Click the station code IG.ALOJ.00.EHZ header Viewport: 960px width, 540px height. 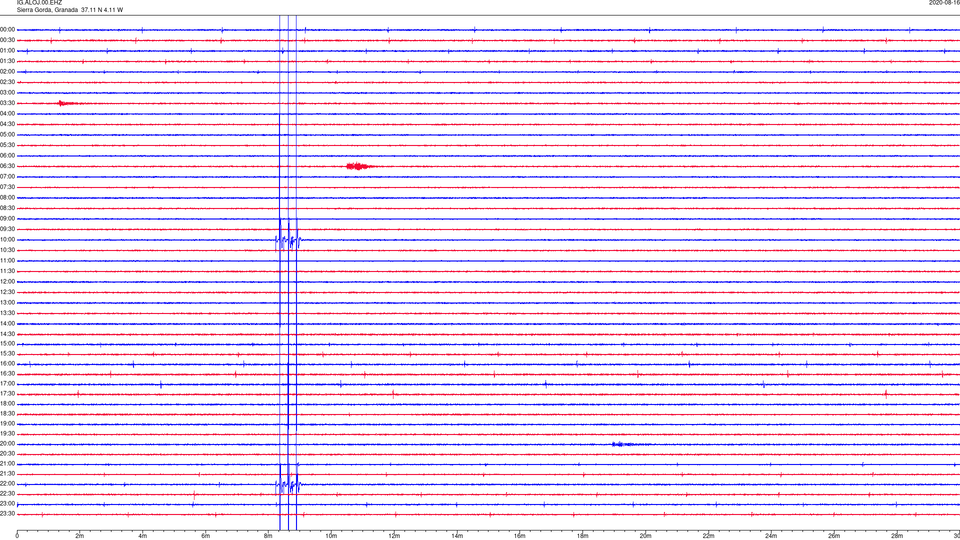click(x=39, y=3)
